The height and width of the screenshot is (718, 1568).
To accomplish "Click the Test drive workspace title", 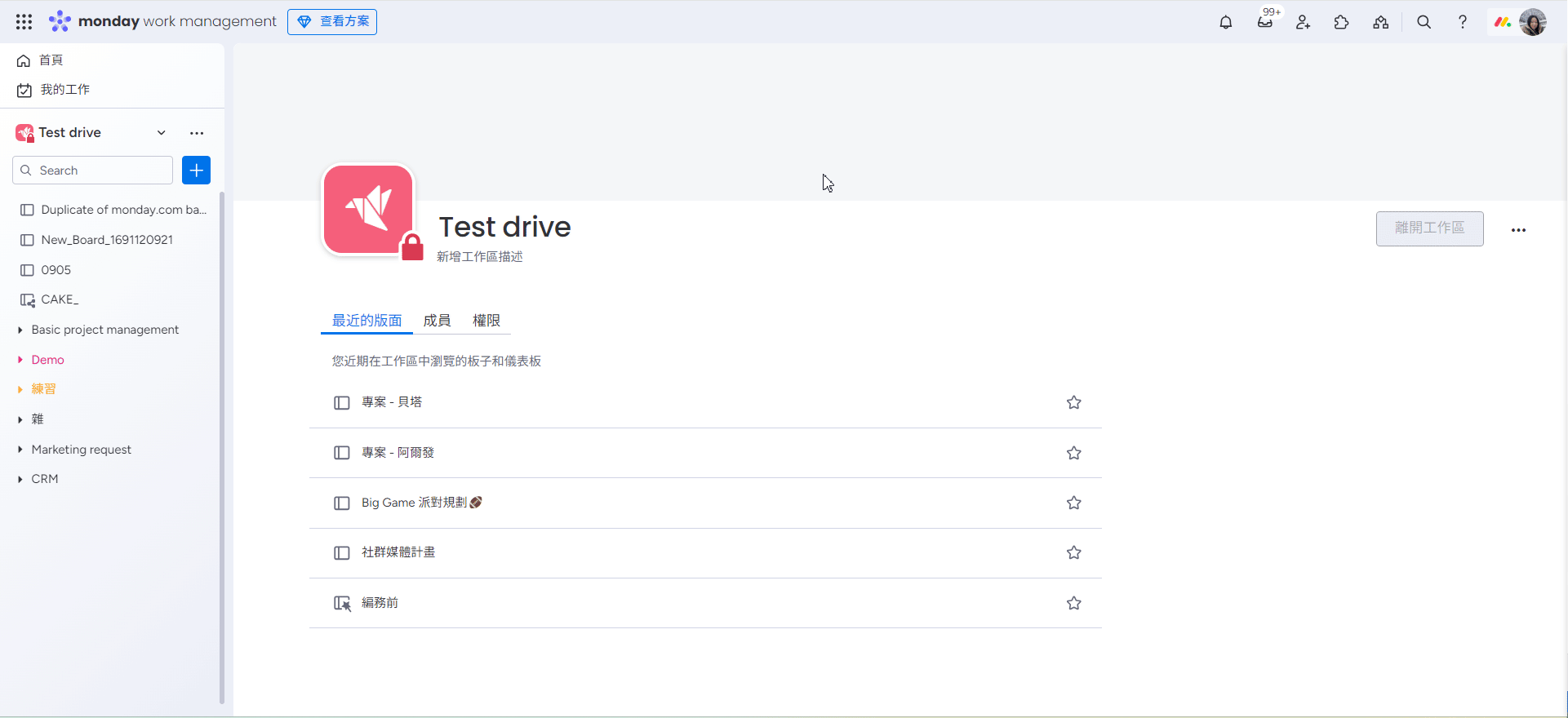I will [x=504, y=226].
